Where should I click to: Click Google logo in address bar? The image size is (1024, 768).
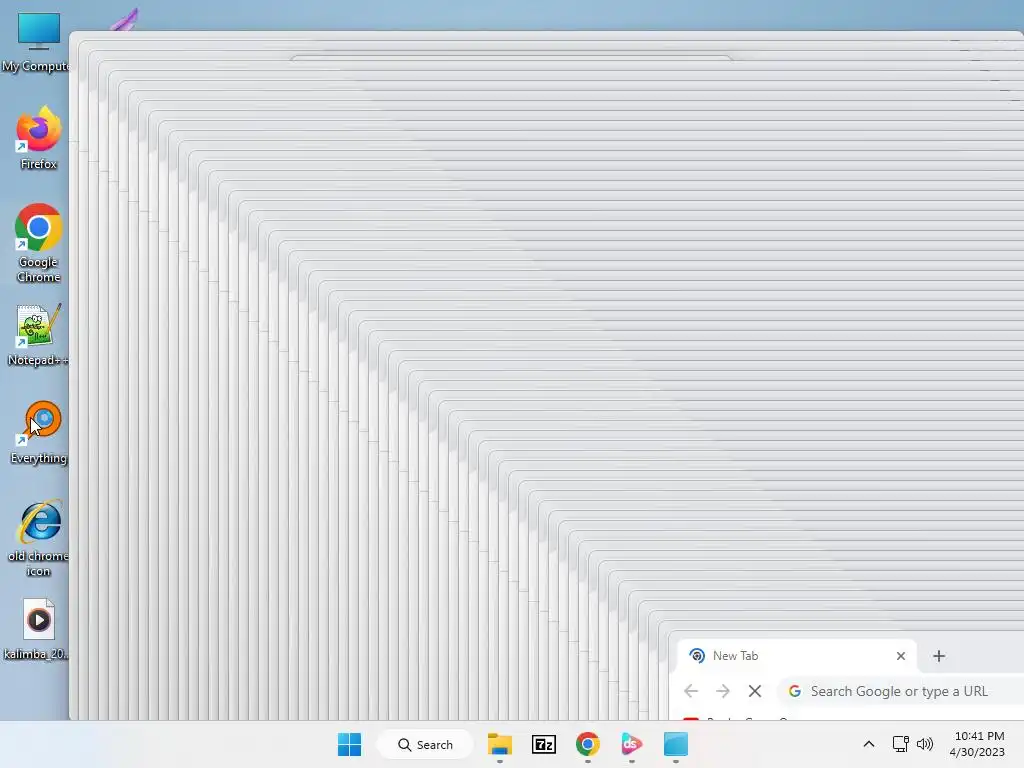click(x=795, y=691)
